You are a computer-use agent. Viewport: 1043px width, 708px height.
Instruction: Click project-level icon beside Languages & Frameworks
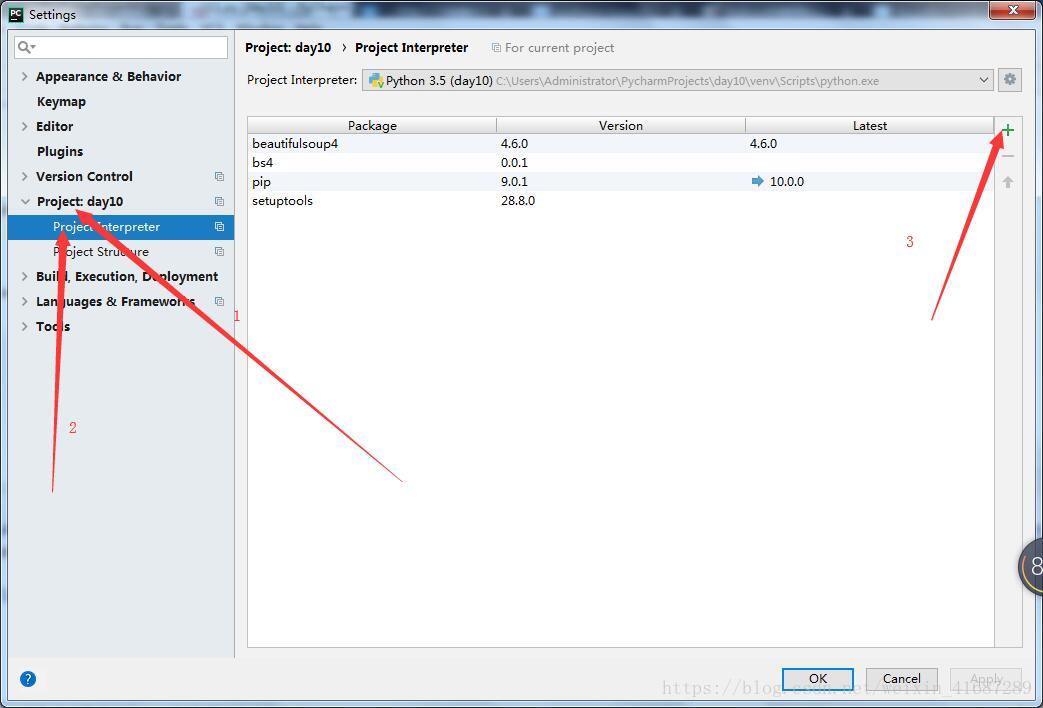219,301
